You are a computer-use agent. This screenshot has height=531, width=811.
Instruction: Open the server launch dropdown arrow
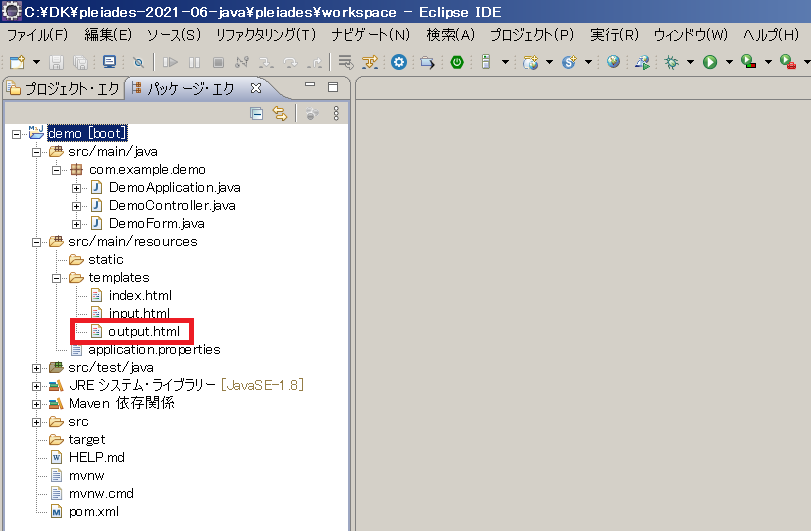[x=505, y=63]
